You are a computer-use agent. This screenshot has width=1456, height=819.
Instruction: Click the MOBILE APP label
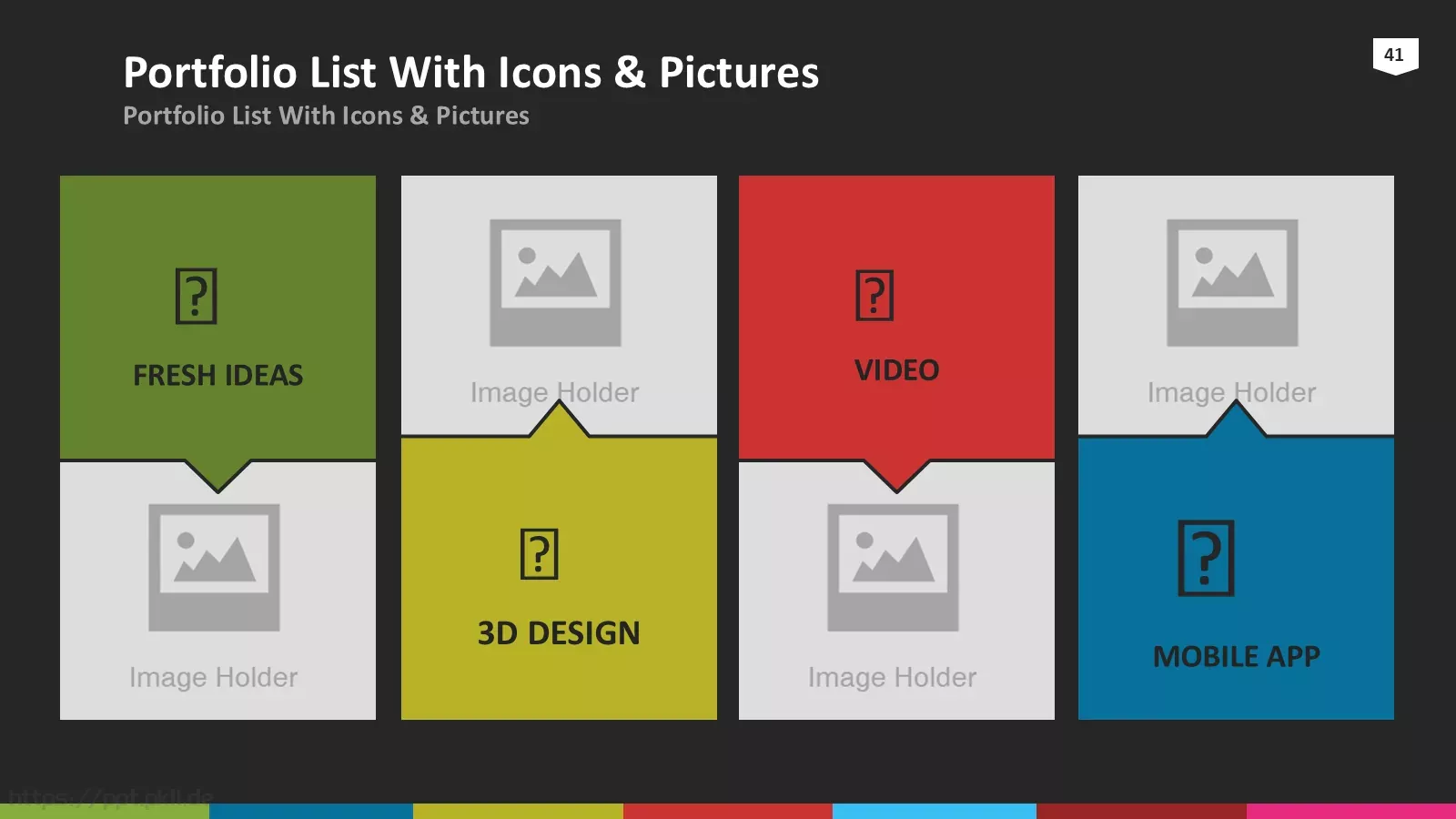coord(1236,656)
